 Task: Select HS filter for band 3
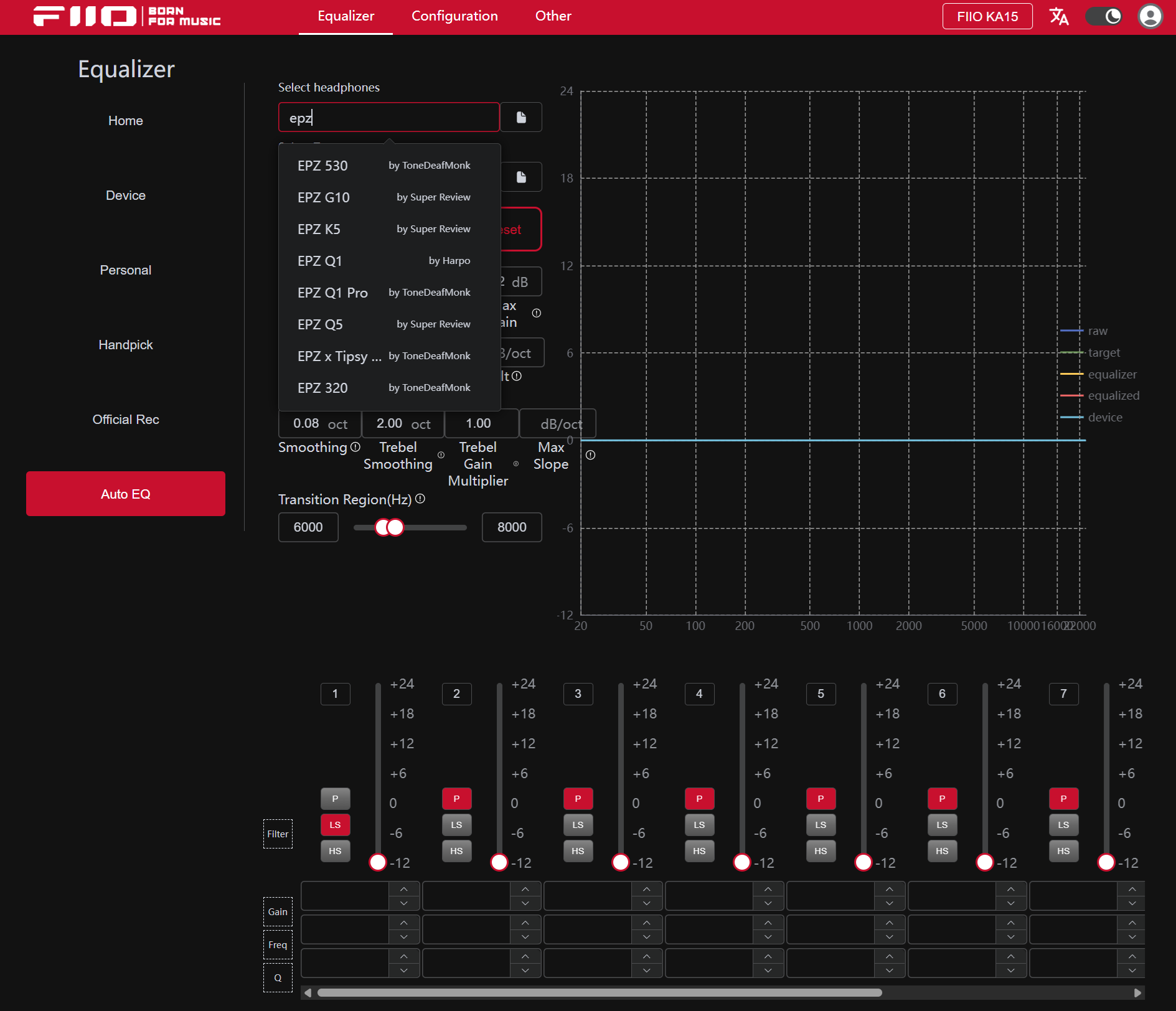click(x=578, y=851)
